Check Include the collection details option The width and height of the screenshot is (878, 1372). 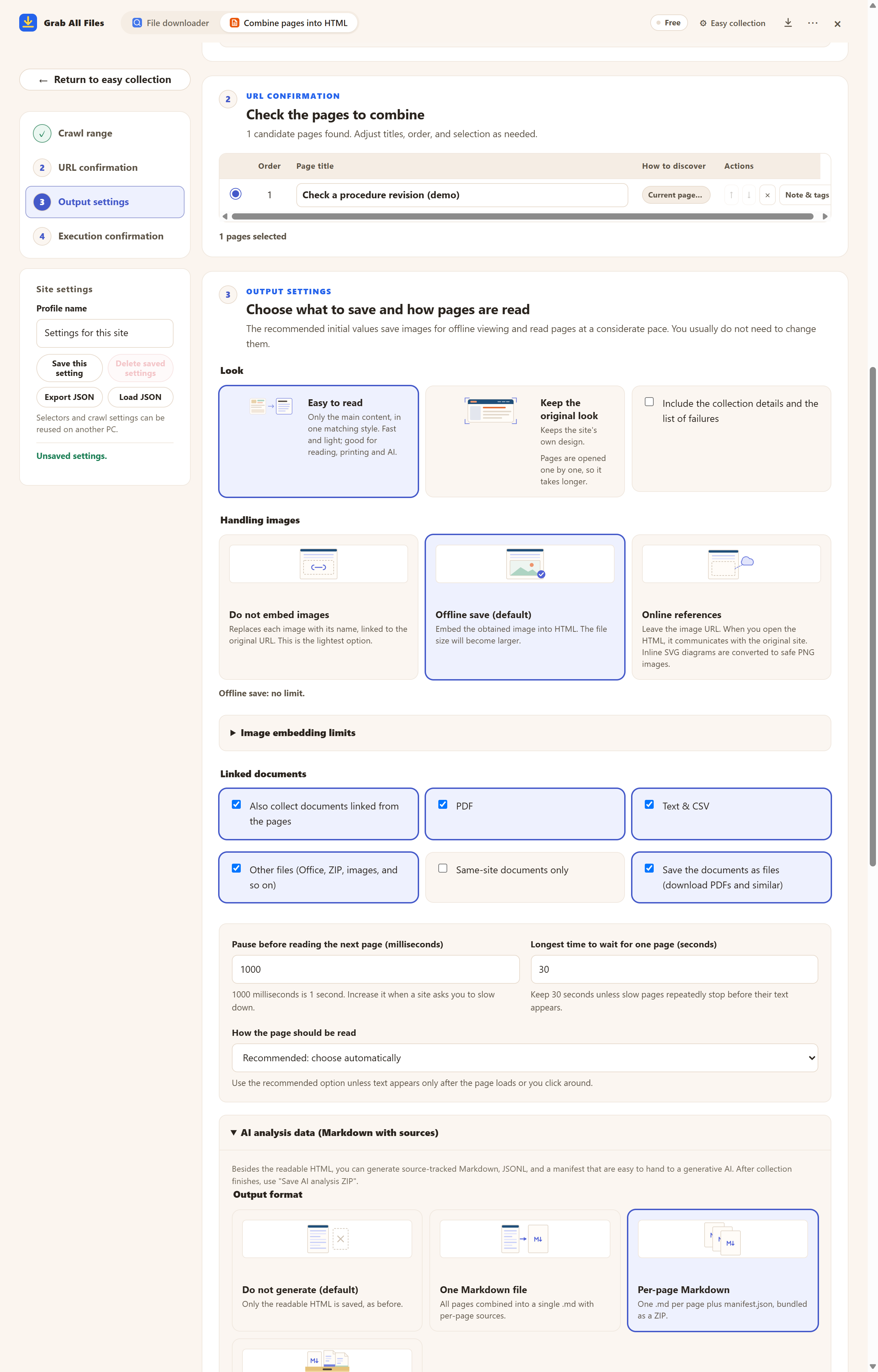click(x=649, y=402)
